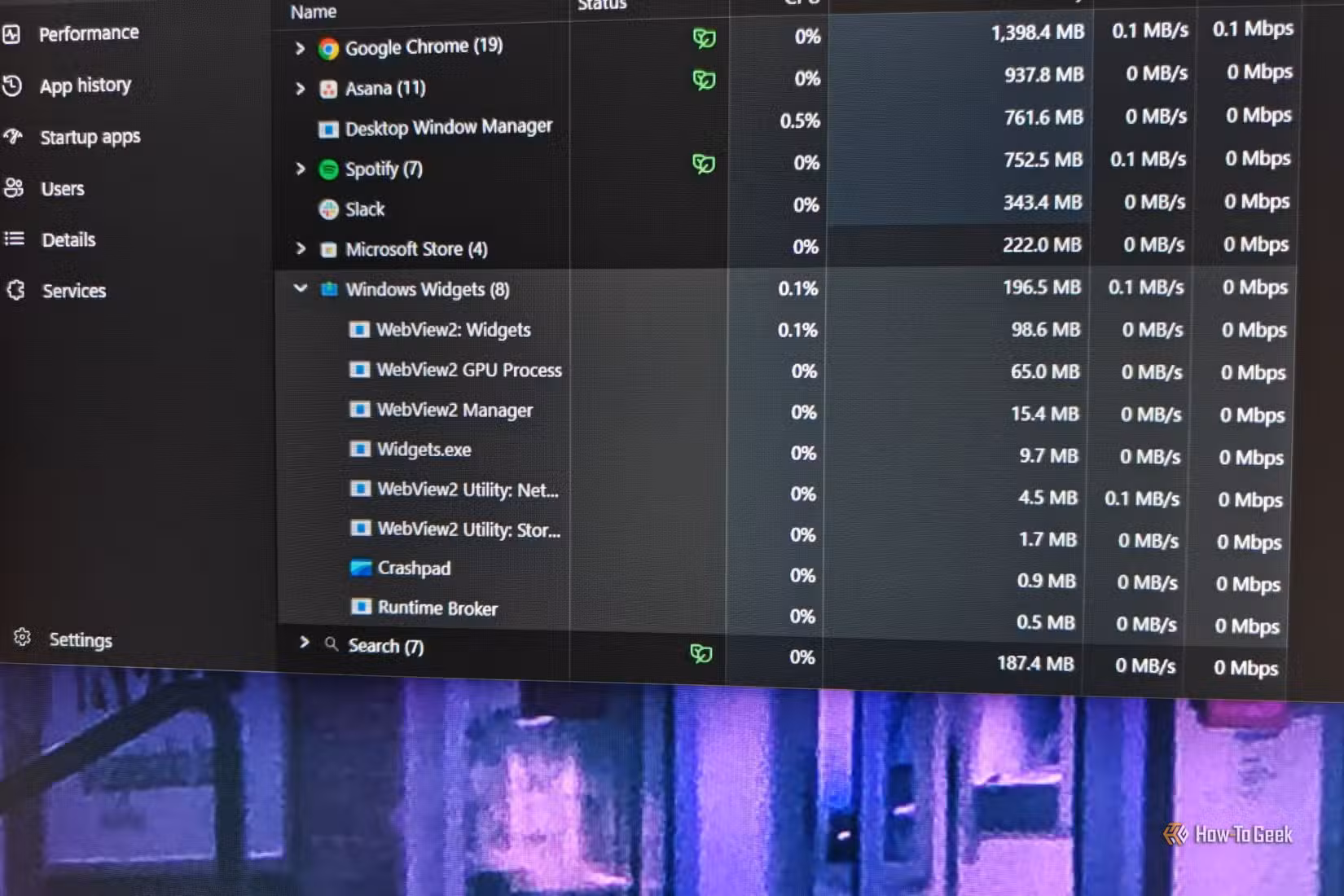
Task: Click the WebView2 GPU Process icon
Action: tap(359, 370)
